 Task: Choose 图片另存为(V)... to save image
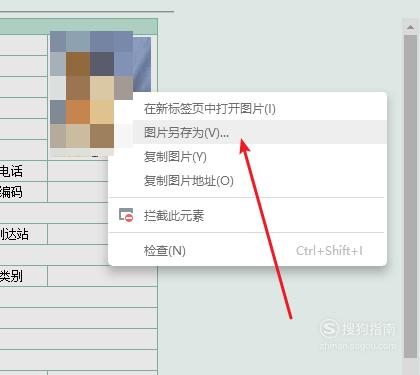coord(248,132)
